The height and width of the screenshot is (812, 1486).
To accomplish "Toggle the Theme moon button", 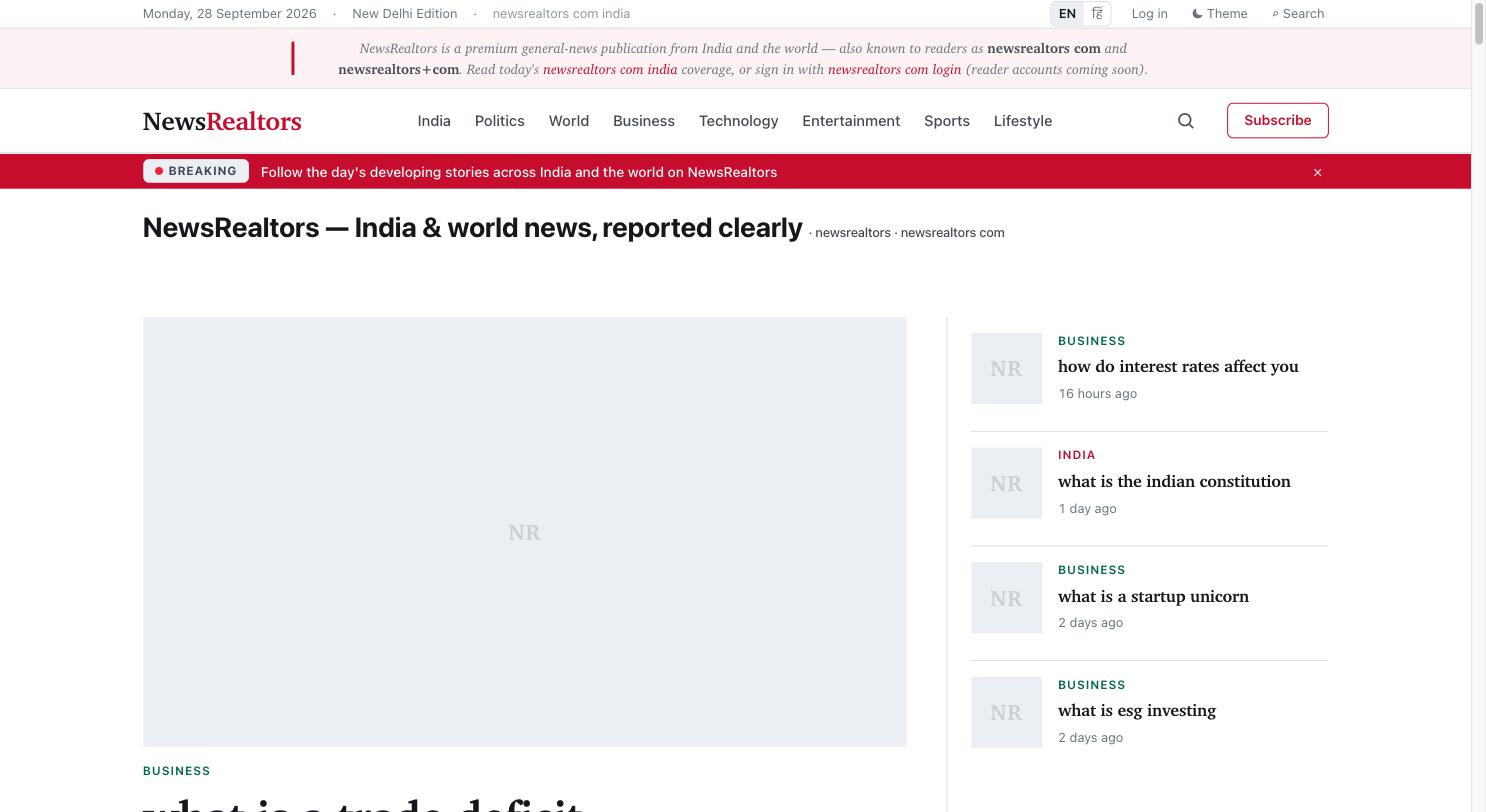I will (1220, 14).
